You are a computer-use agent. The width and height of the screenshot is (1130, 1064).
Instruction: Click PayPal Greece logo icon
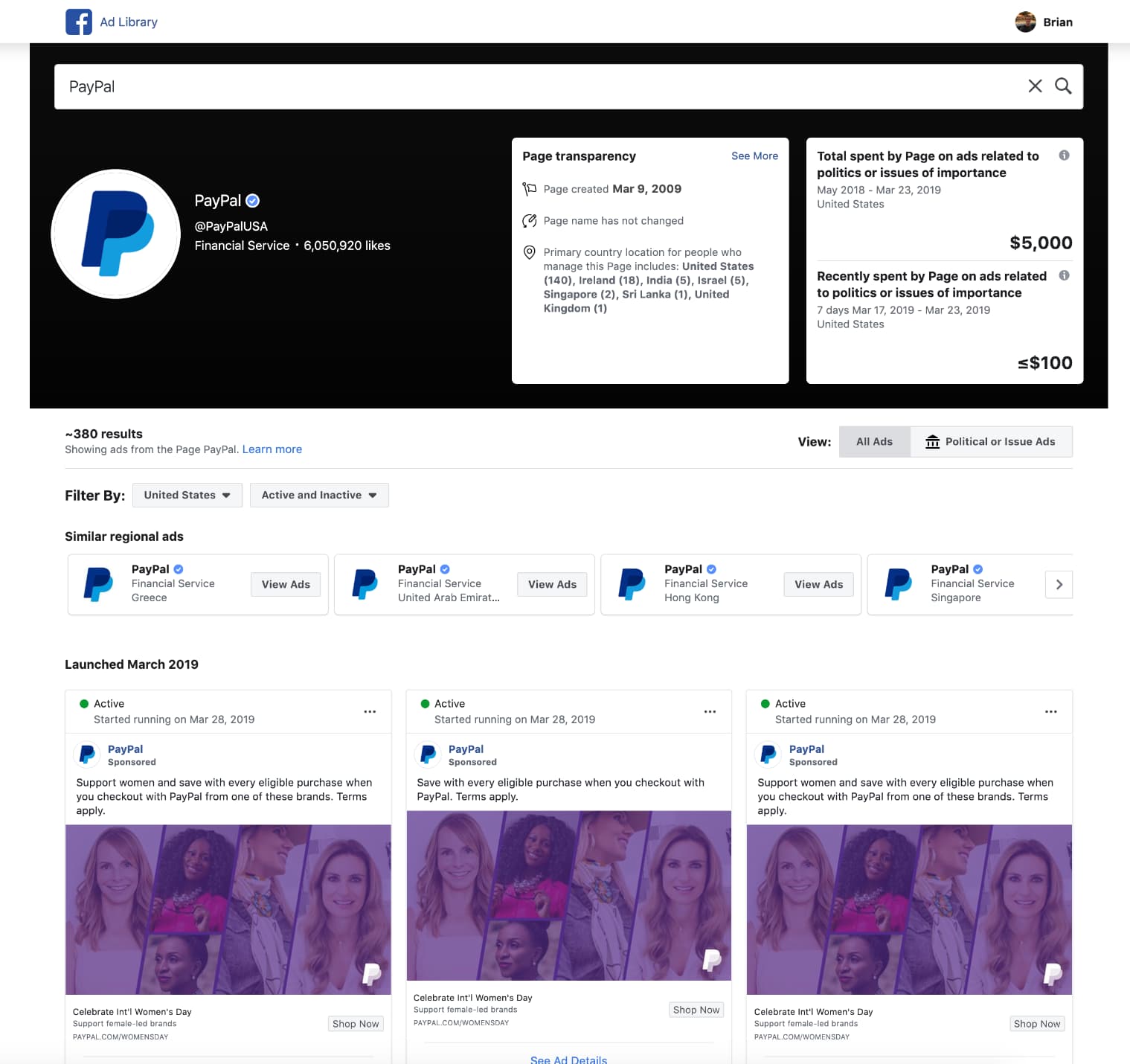99,584
